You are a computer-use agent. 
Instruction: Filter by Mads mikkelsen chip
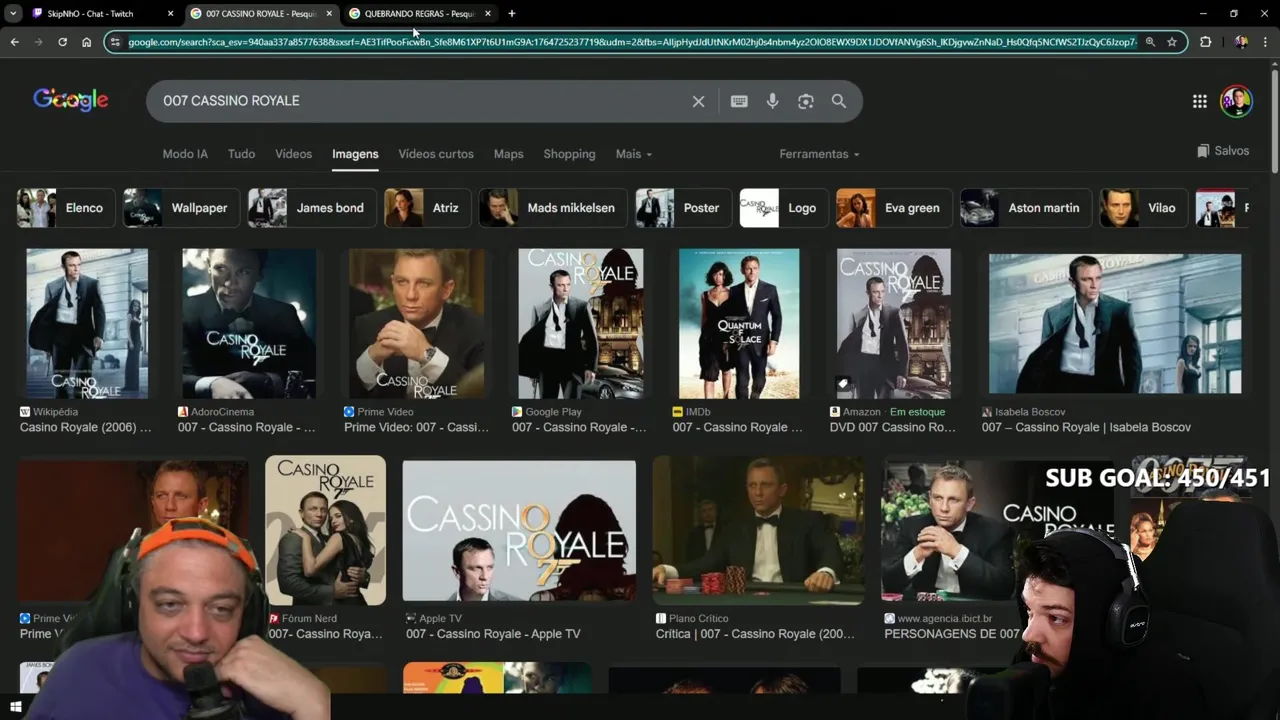553,208
